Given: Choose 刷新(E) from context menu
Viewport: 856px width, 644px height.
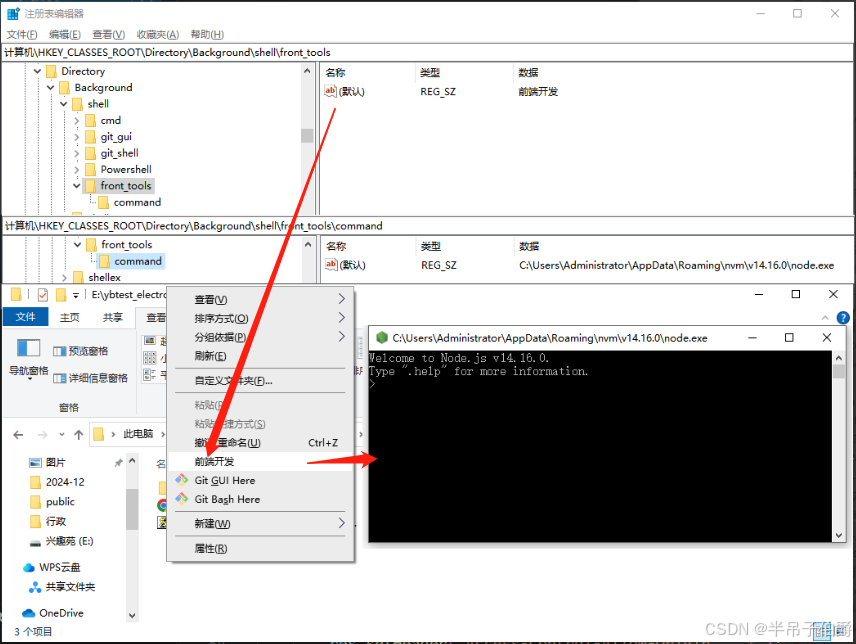Looking at the screenshot, I should pos(260,356).
